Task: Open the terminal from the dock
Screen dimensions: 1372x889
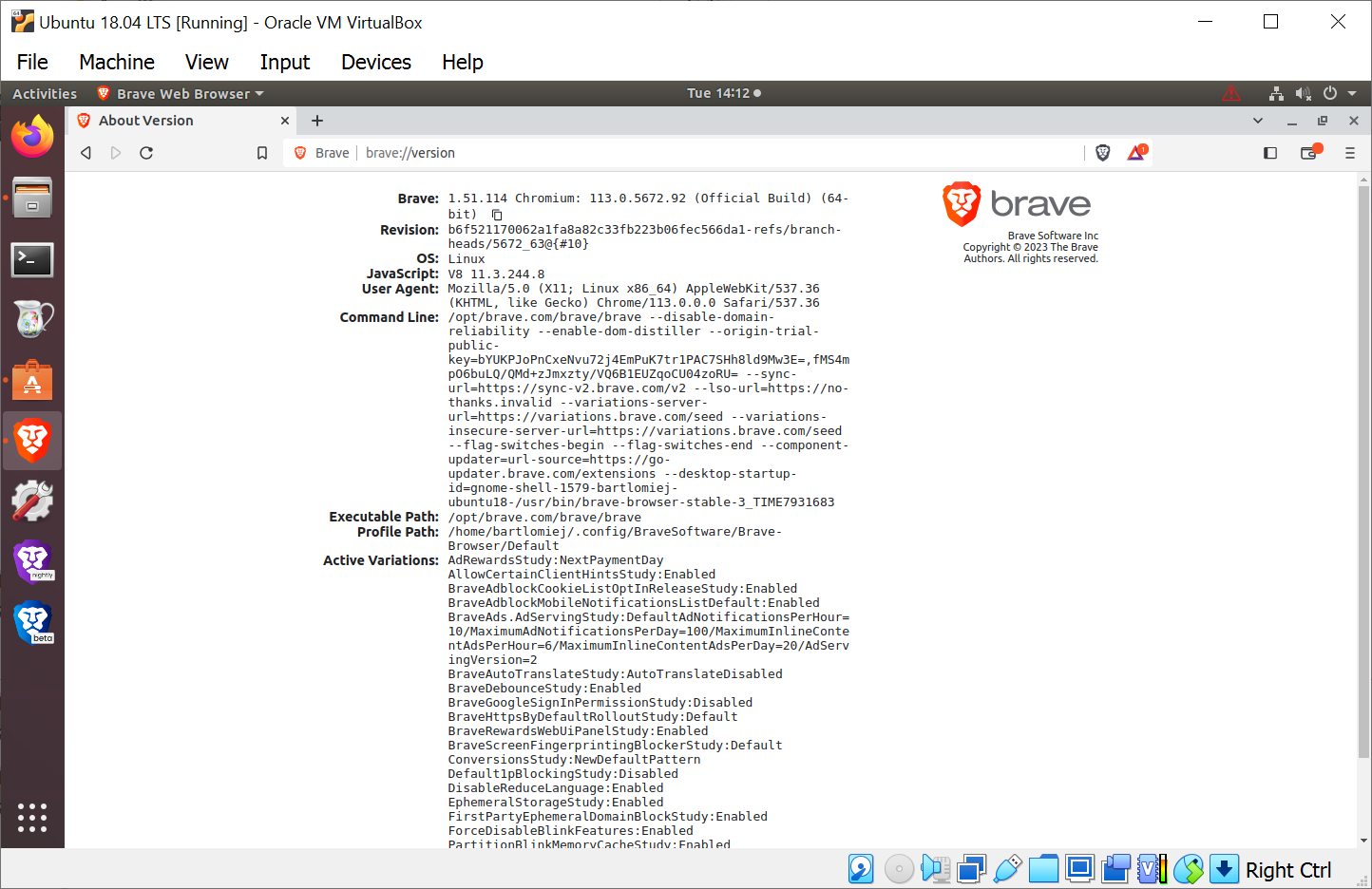Action: pyautogui.click(x=32, y=259)
